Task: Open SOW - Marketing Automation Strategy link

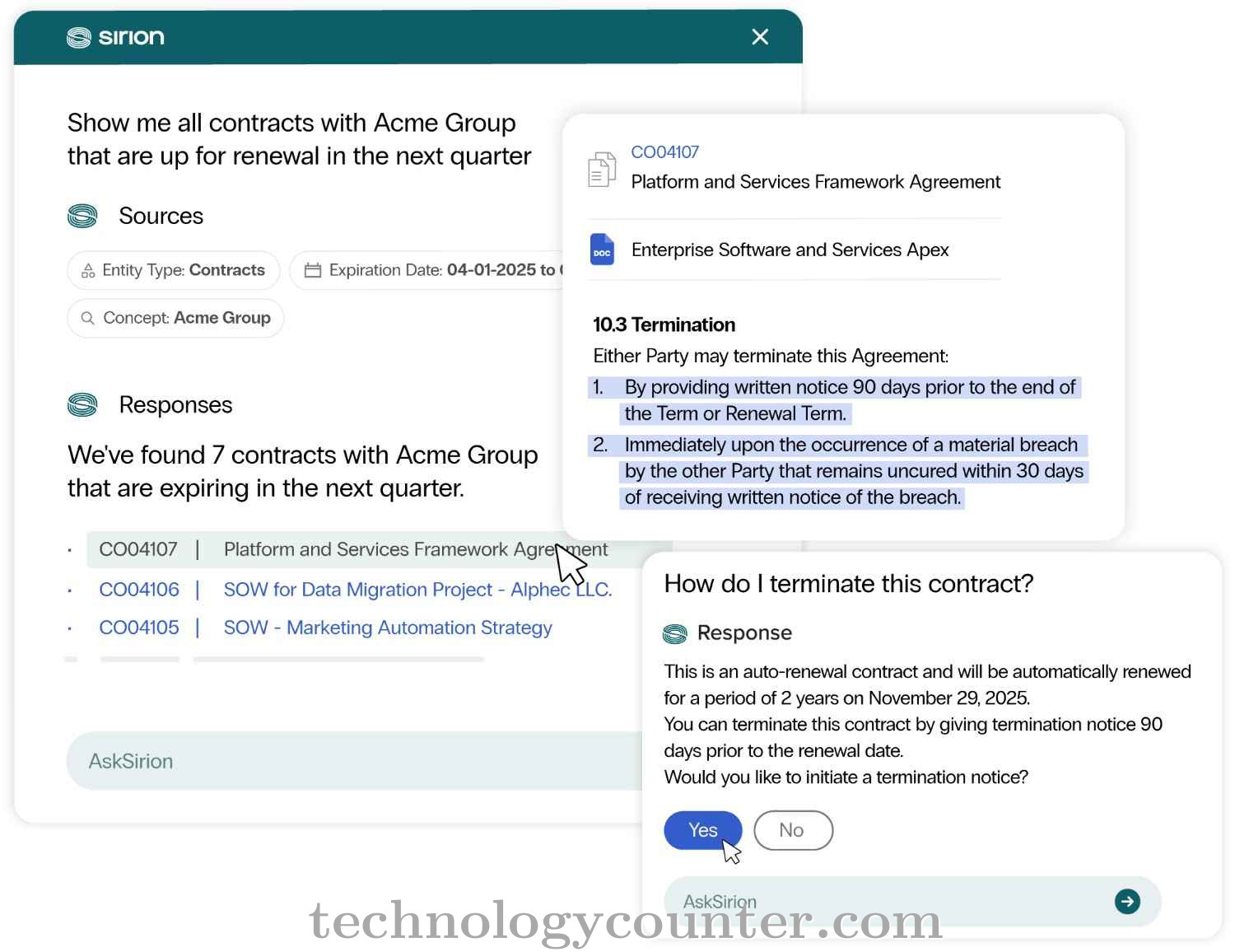Action: [x=388, y=628]
